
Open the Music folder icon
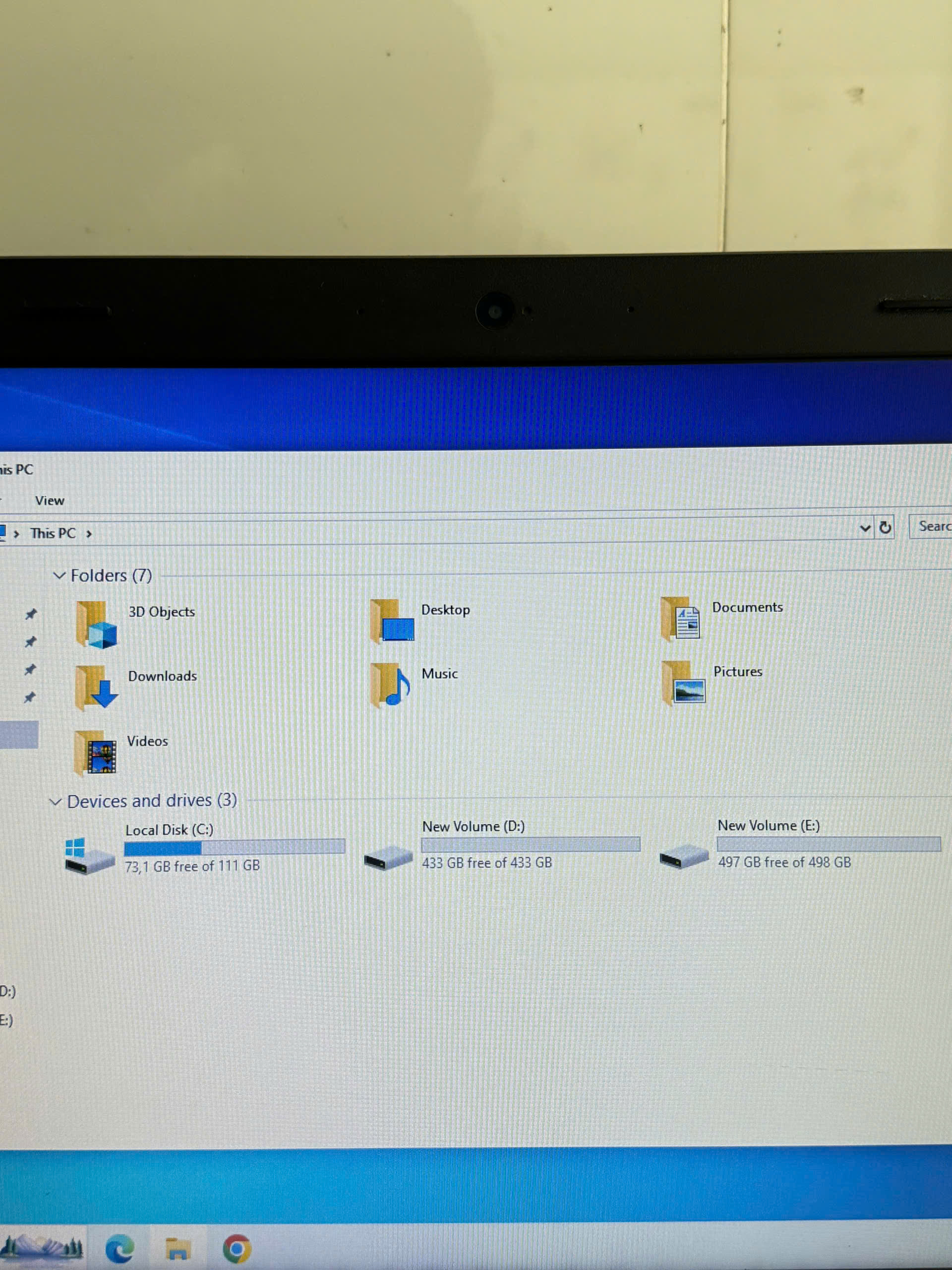390,685
